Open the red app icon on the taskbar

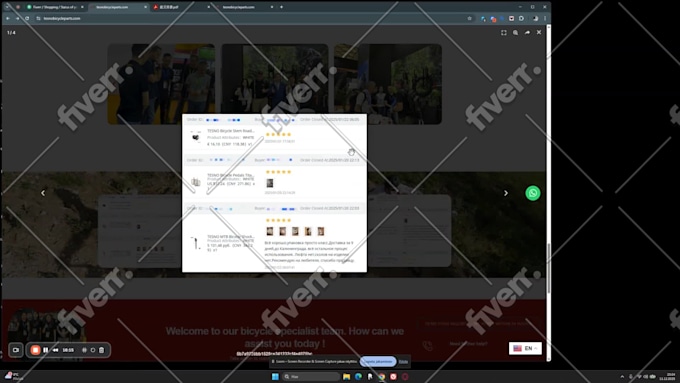(x=393, y=376)
